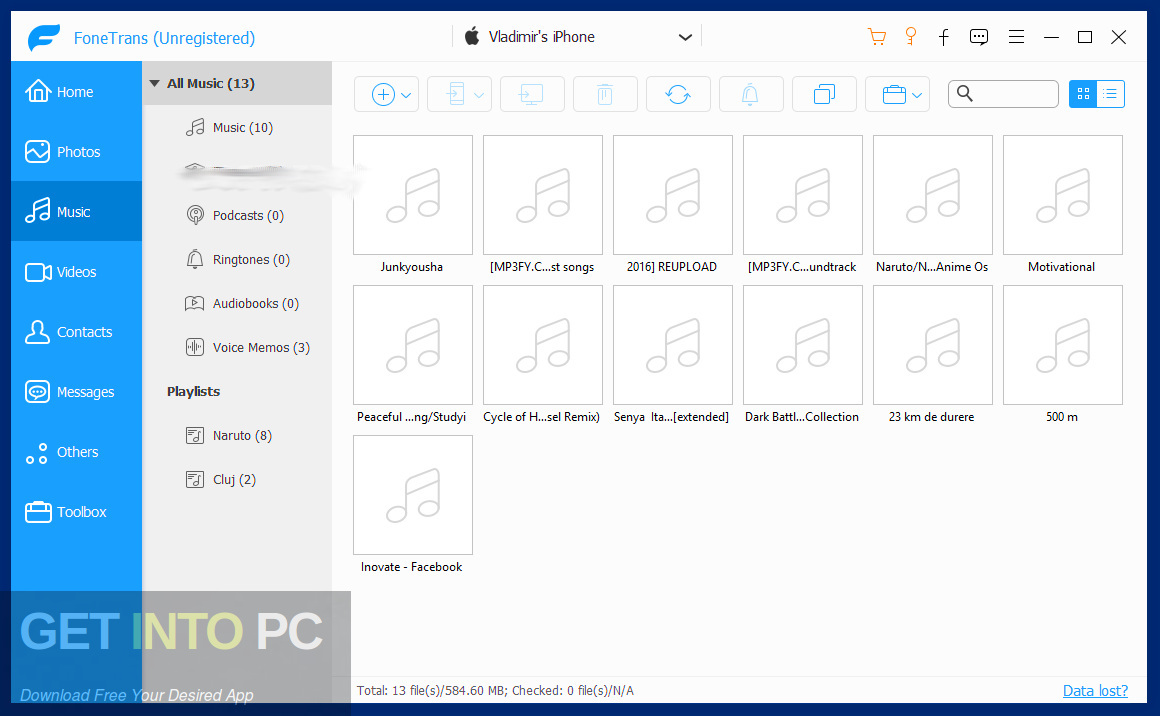The height and width of the screenshot is (716, 1160).
Task: Select the Junkyousha track thumbnail
Action: (413, 195)
